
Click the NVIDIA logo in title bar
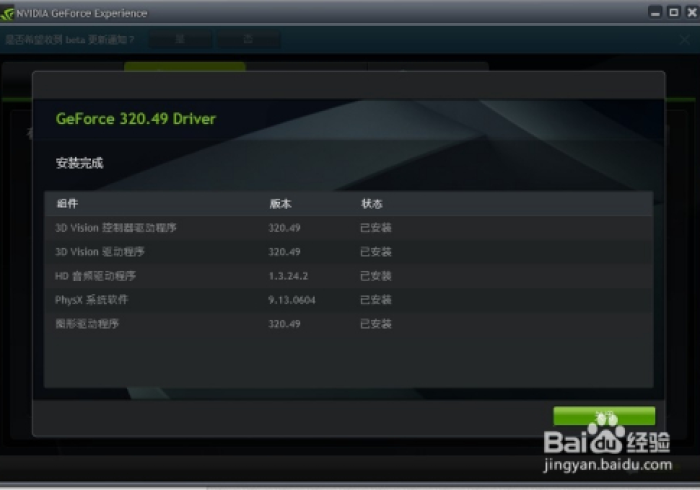pos(9,13)
